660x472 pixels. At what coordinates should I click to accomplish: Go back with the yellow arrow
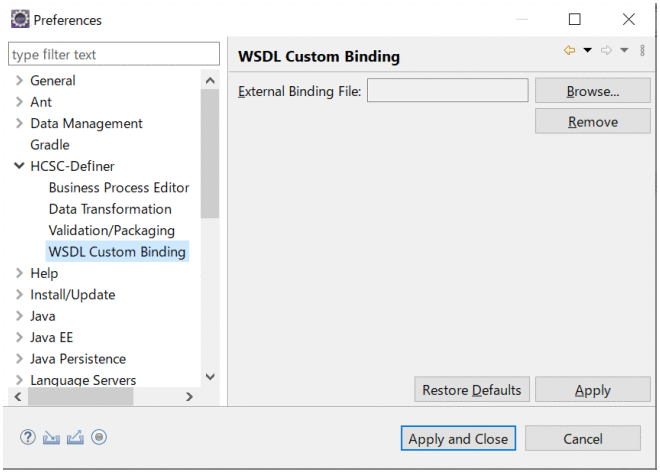(570, 51)
